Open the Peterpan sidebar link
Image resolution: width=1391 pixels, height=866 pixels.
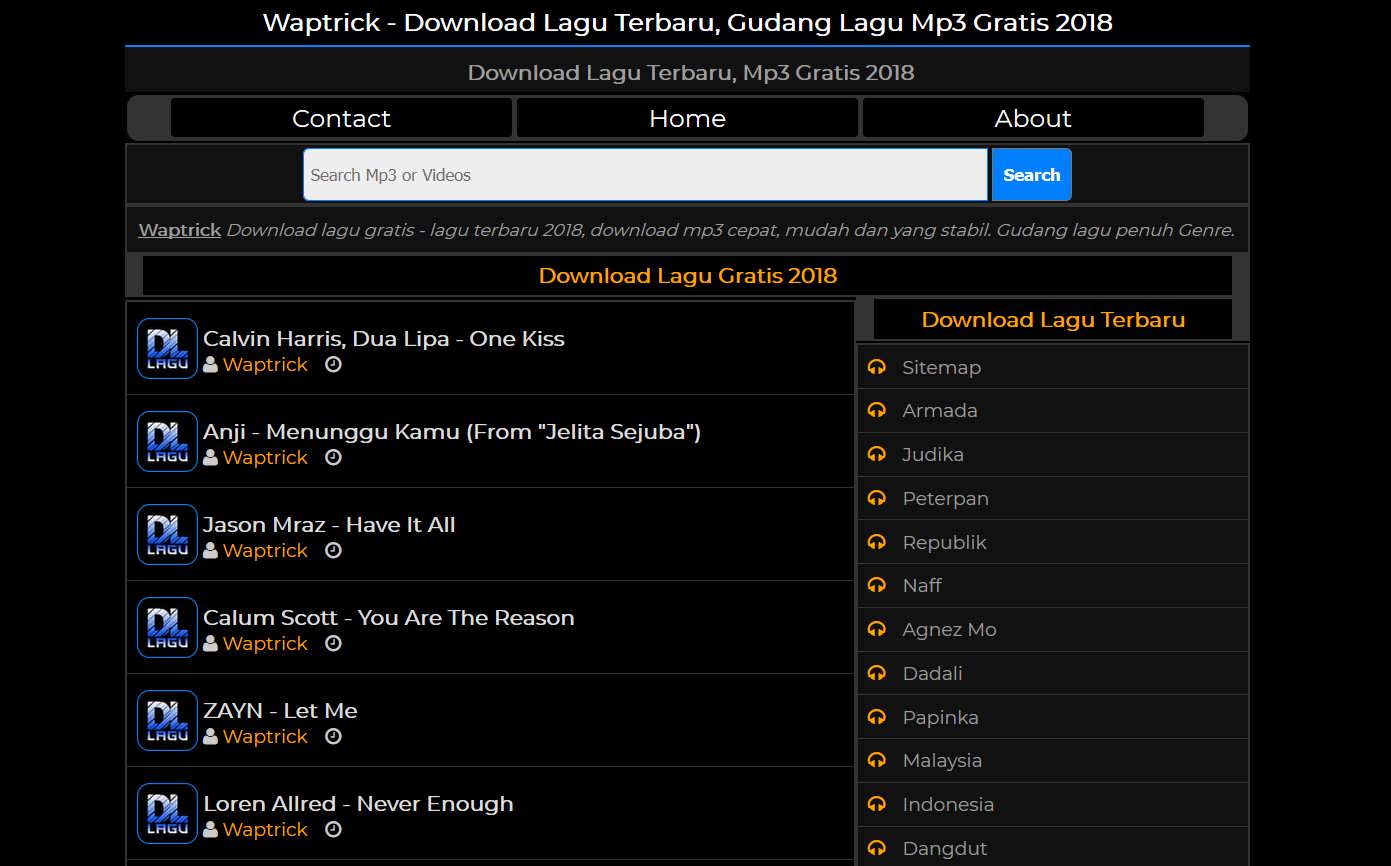point(945,498)
